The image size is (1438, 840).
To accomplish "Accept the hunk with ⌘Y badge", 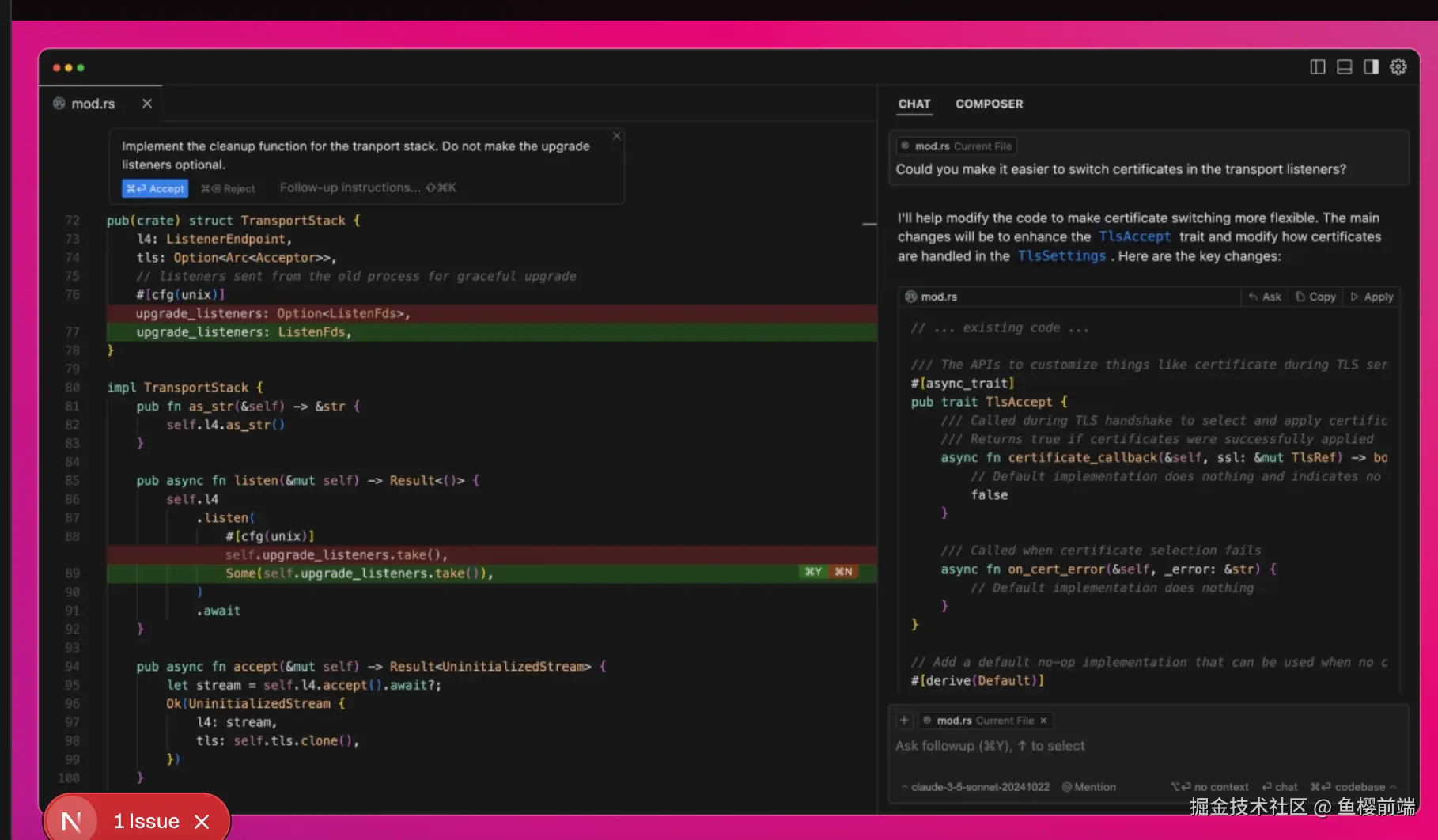I will click(x=813, y=572).
